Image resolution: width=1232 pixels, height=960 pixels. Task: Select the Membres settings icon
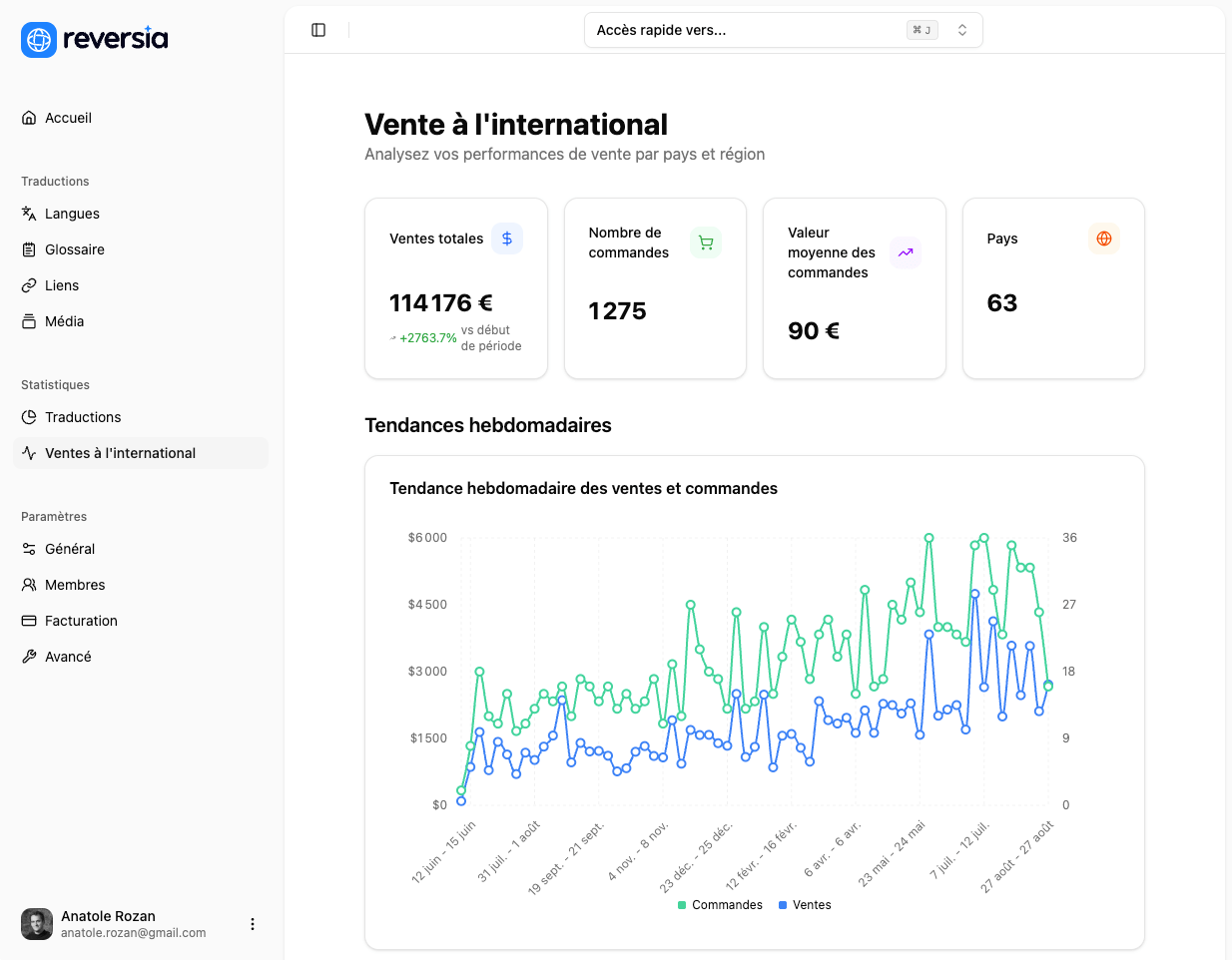click(x=28, y=585)
